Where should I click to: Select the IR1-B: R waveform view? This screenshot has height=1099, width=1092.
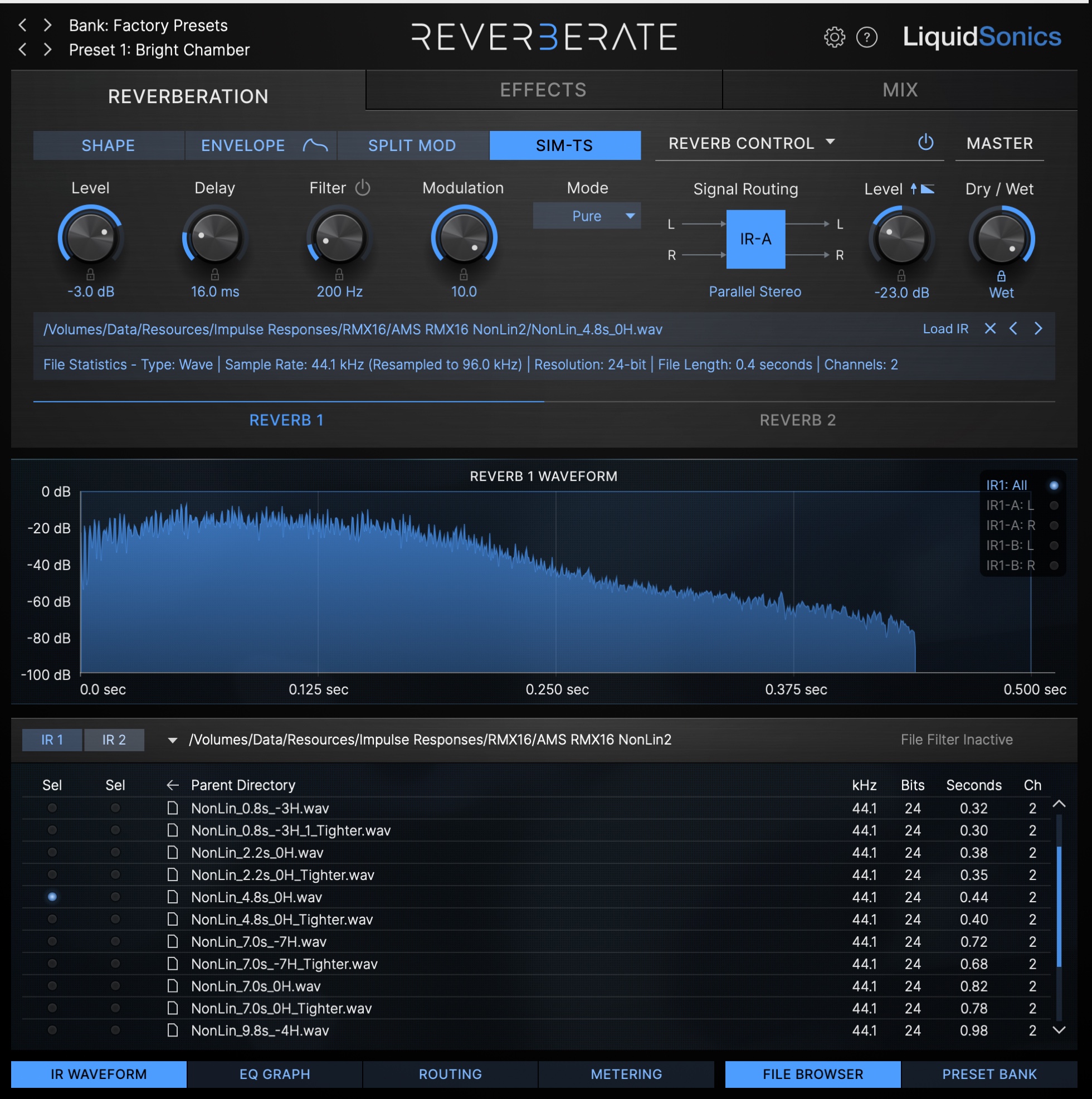[1054, 566]
